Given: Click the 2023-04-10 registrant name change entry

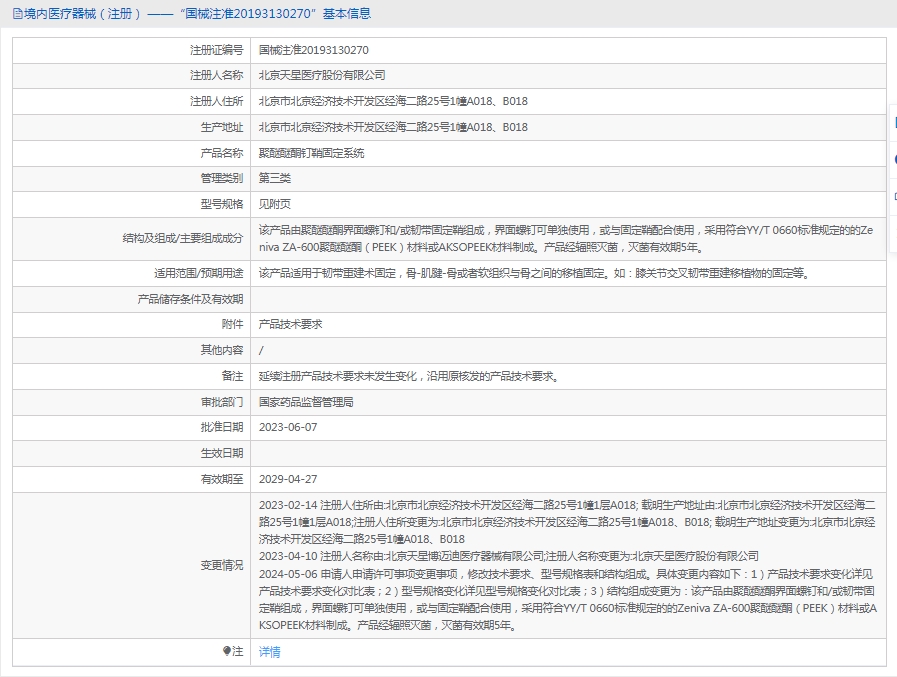Looking at the screenshot, I should coord(509,556).
